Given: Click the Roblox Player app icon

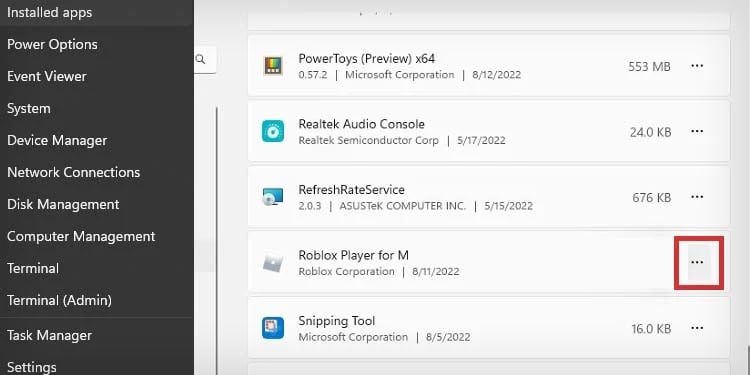Looking at the screenshot, I should point(273,262).
